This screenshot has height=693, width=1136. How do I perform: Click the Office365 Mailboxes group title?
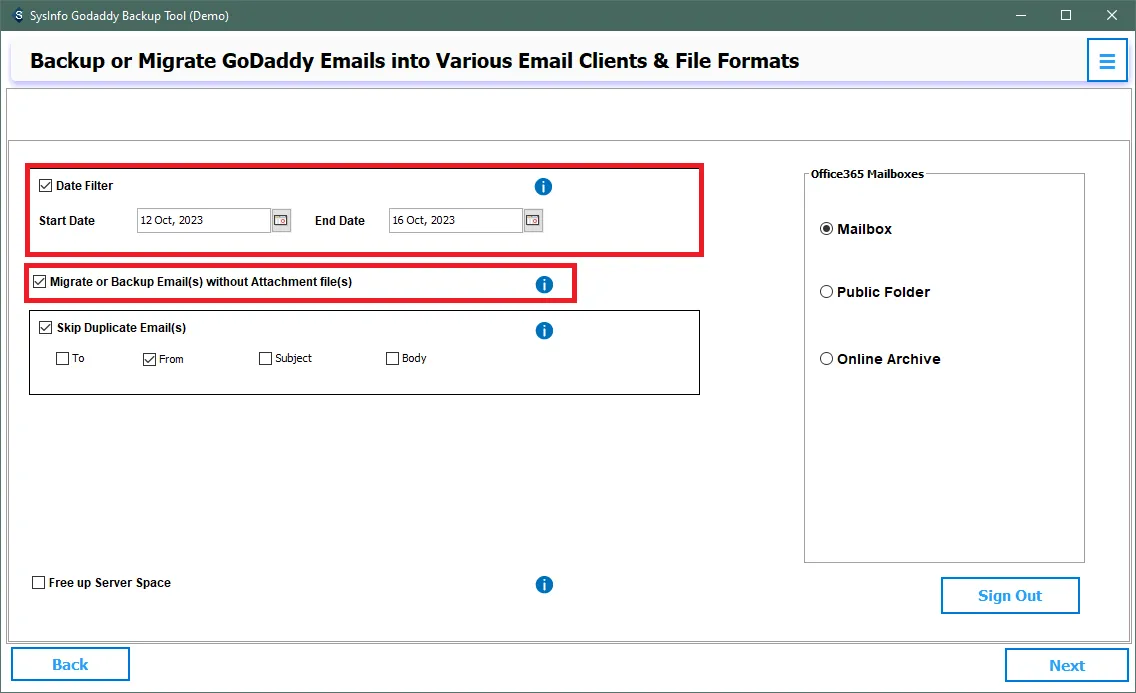[x=867, y=174]
